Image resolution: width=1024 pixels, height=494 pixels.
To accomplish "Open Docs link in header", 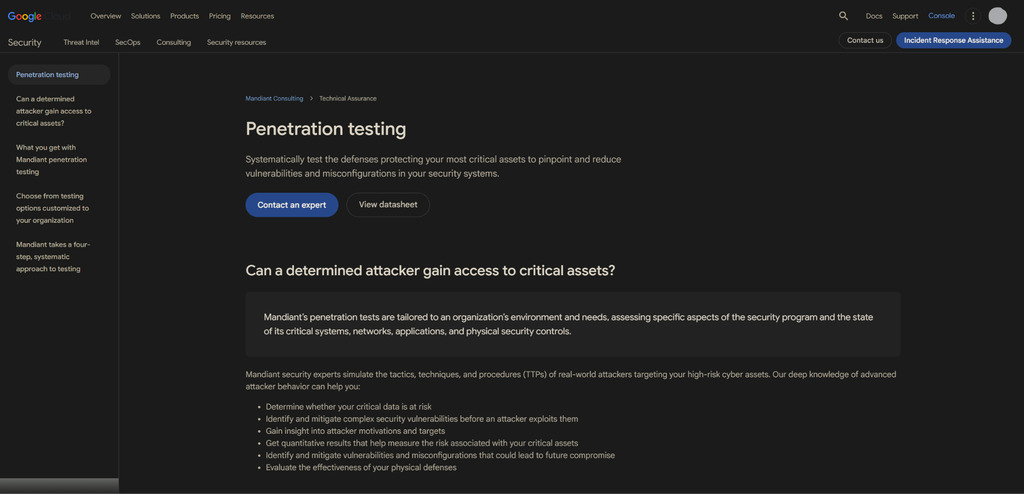I will [x=874, y=16].
